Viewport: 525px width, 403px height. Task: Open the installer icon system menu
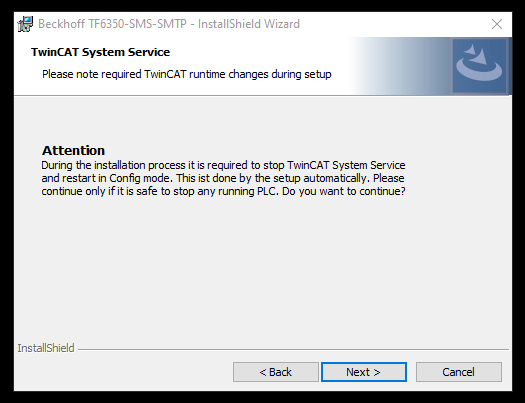click(x=25, y=24)
